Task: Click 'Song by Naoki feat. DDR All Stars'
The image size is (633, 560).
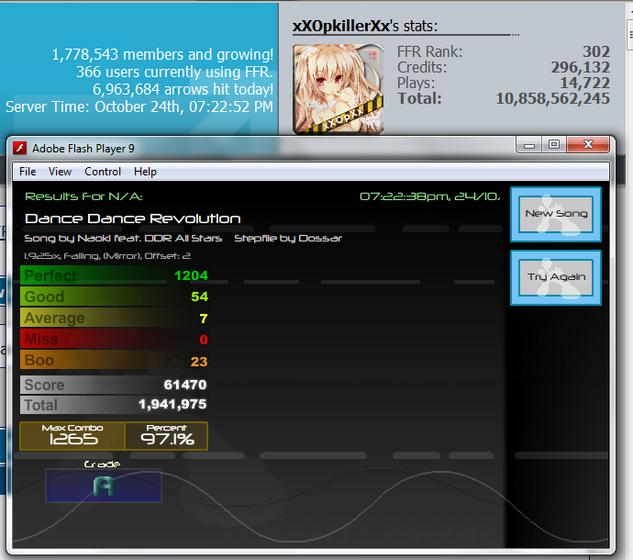Action: point(123,239)
